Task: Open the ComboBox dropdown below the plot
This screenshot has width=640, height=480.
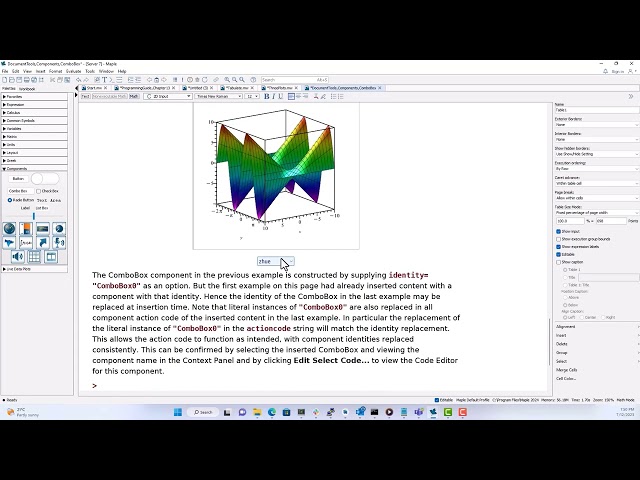Action: click(276, 261)
